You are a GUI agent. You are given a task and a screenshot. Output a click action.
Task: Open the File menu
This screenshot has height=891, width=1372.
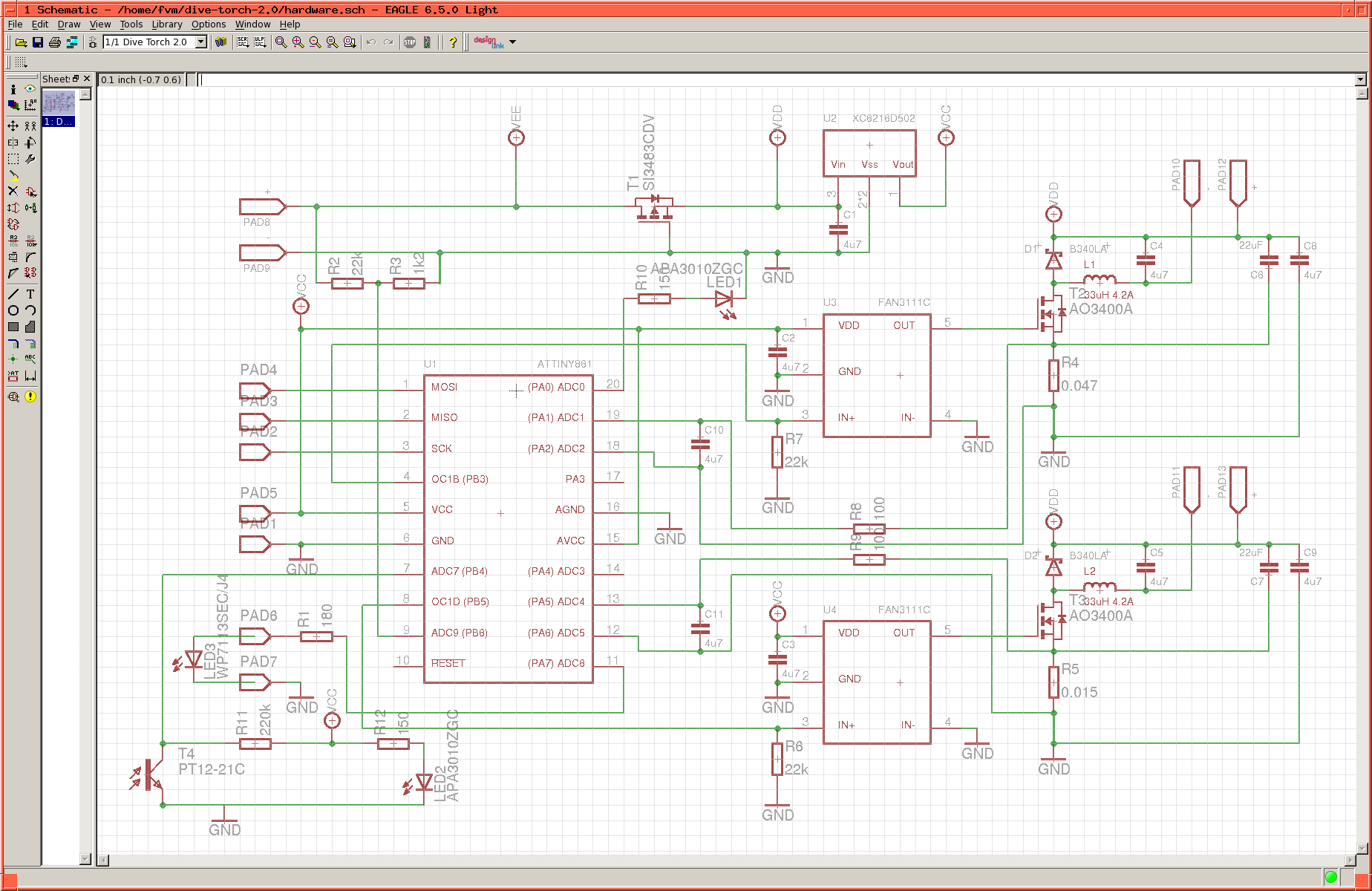(x=15, y=24)
